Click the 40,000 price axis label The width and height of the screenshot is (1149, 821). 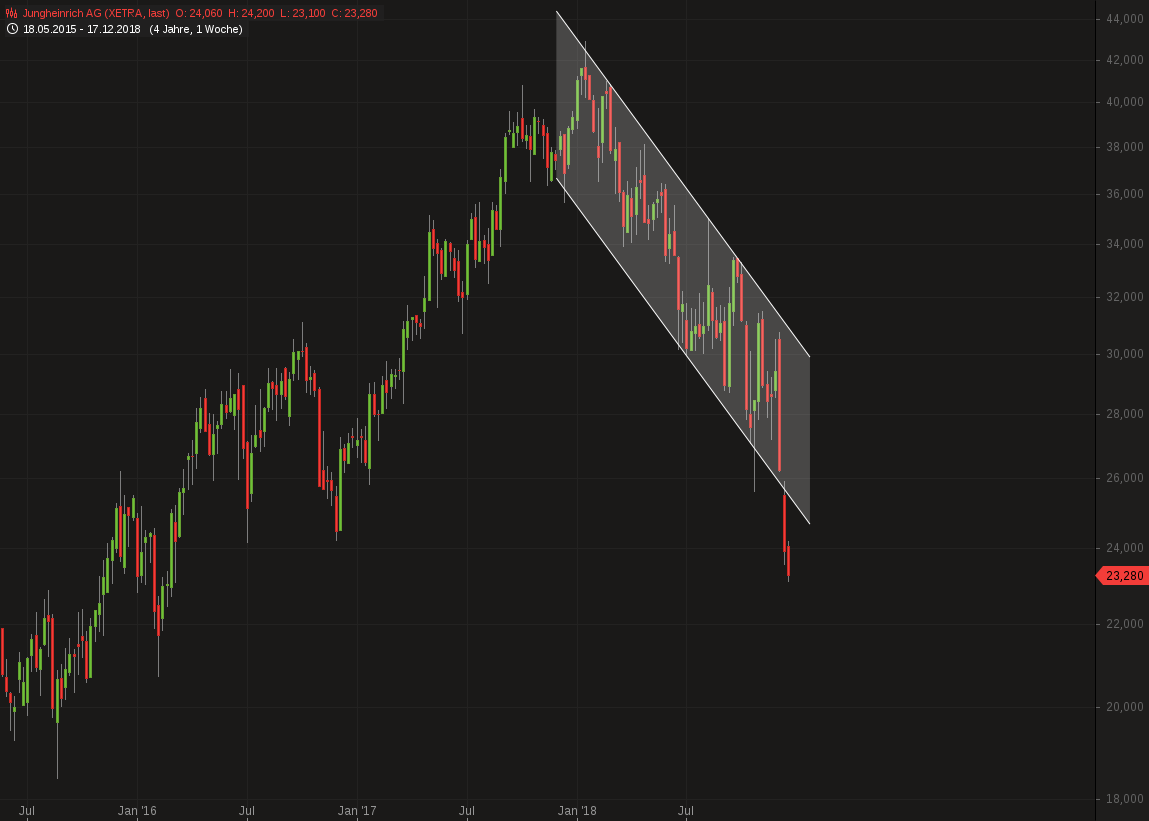(x=1125, y=102)
